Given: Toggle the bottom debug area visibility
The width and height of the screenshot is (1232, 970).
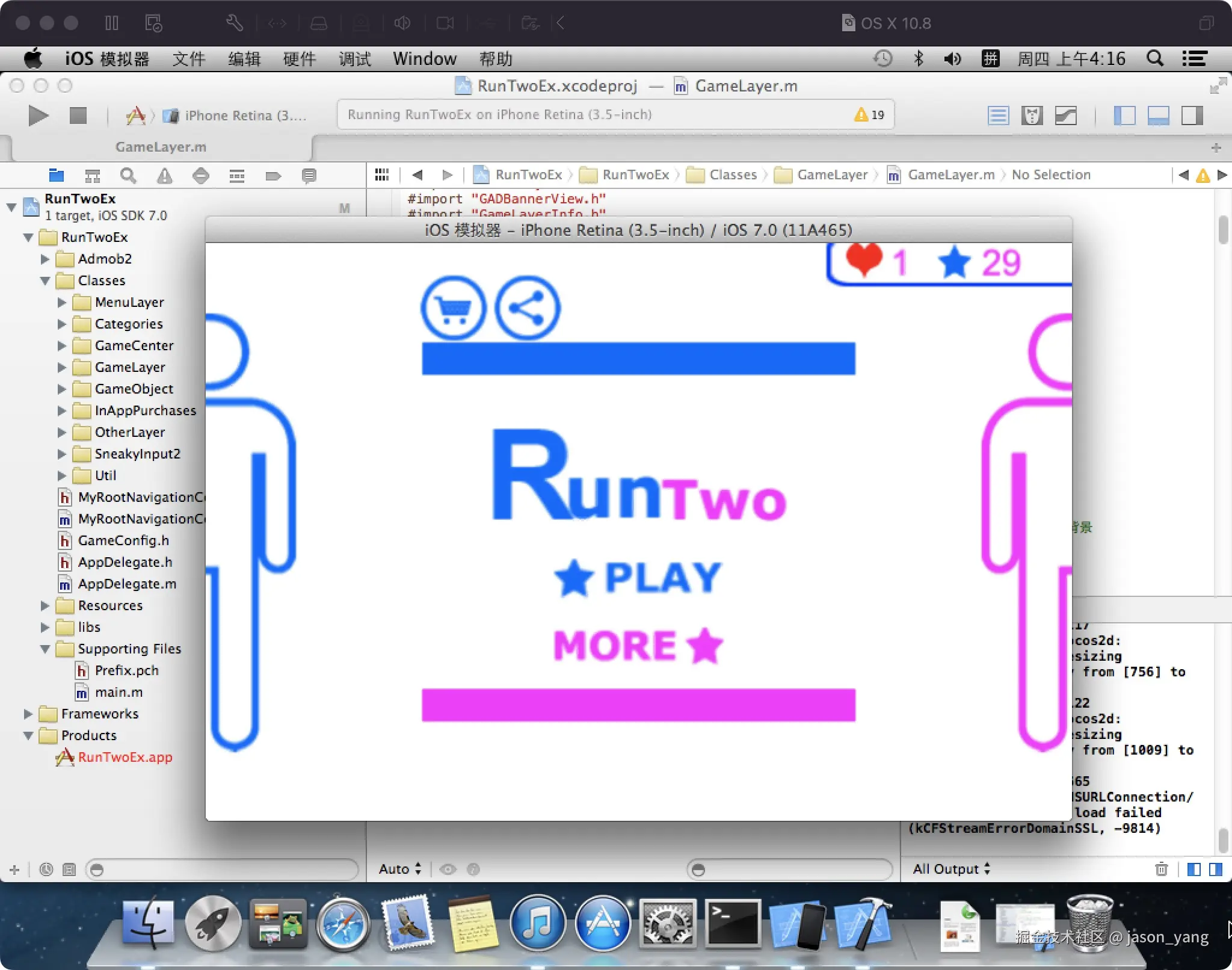Looking at the screenshot, I should (1158, 115).
